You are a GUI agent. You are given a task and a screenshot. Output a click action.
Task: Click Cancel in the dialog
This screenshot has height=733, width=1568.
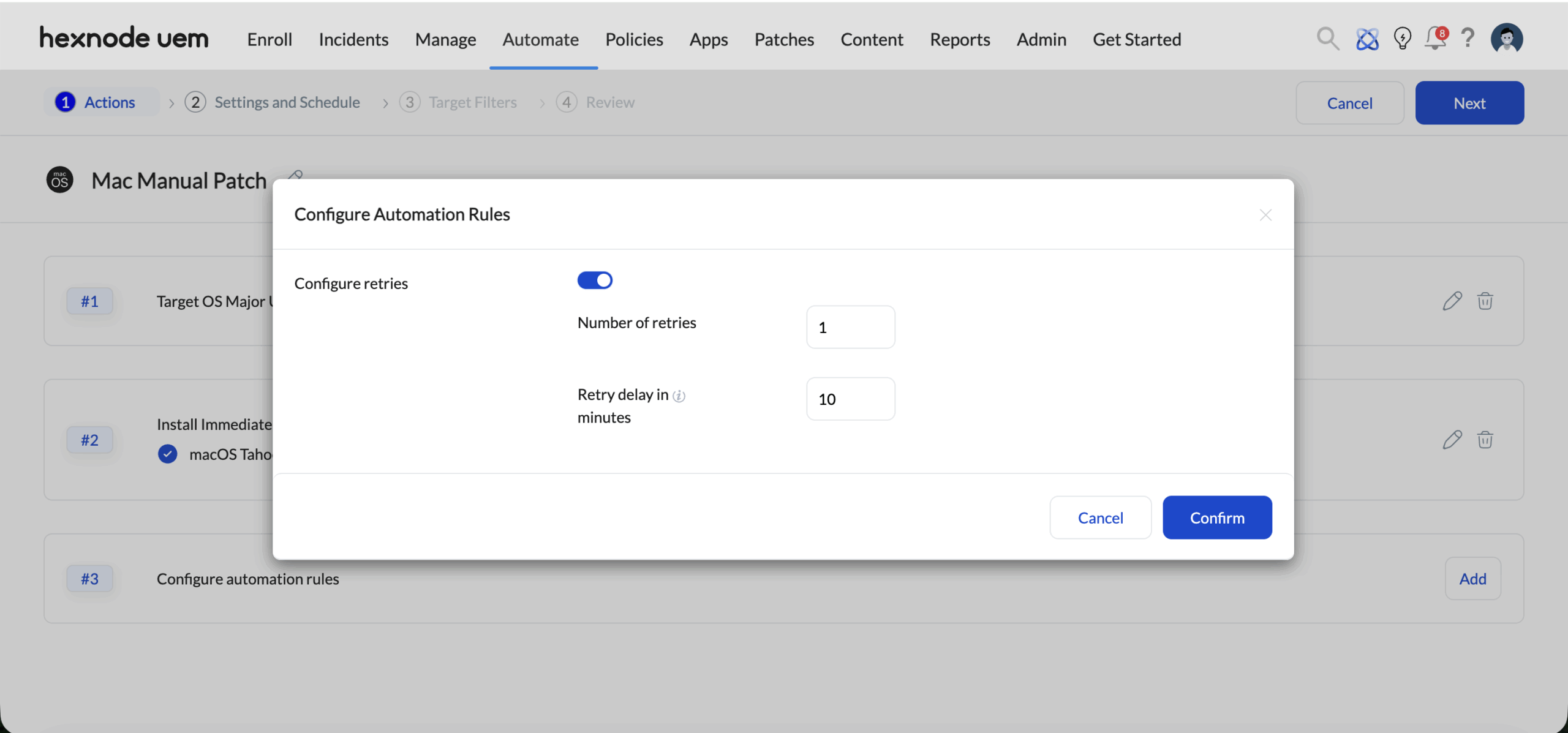point(1101,517)
